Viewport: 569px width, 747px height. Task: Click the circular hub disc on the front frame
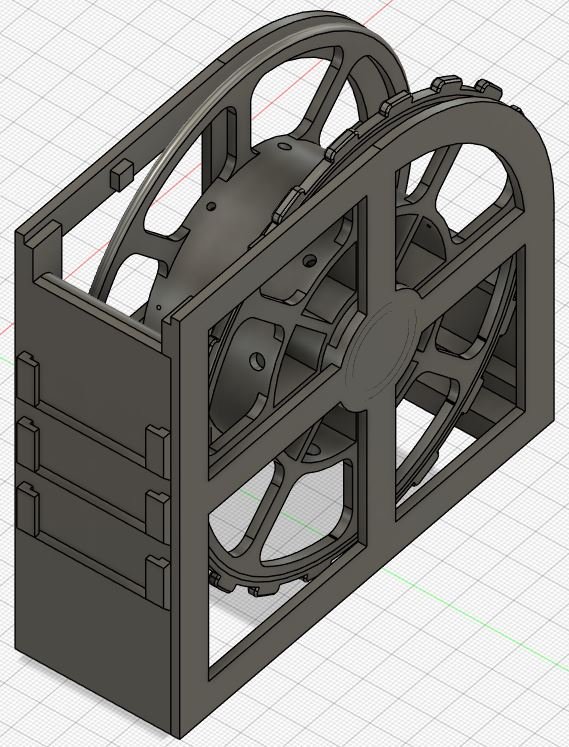(381, 350)
